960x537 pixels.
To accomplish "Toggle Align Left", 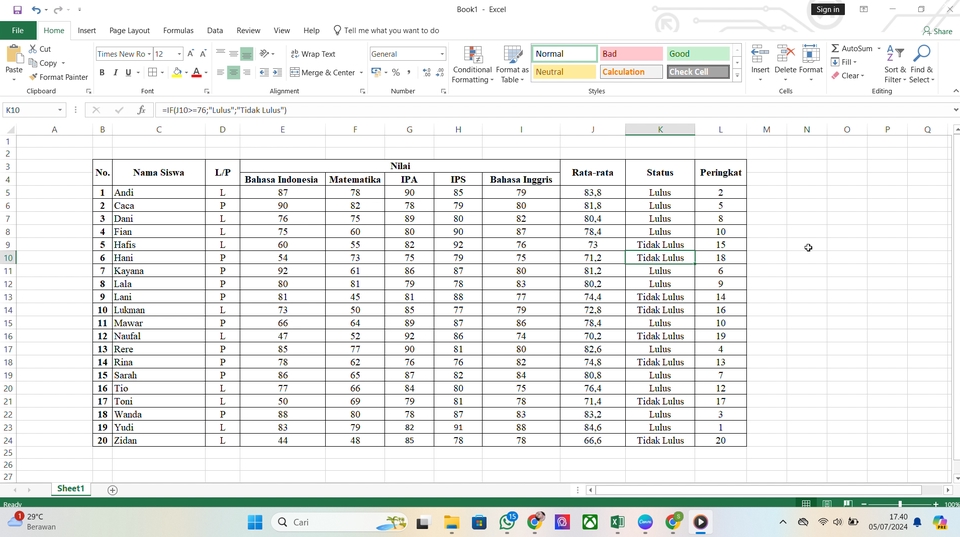I will click(x=220, y=72).
